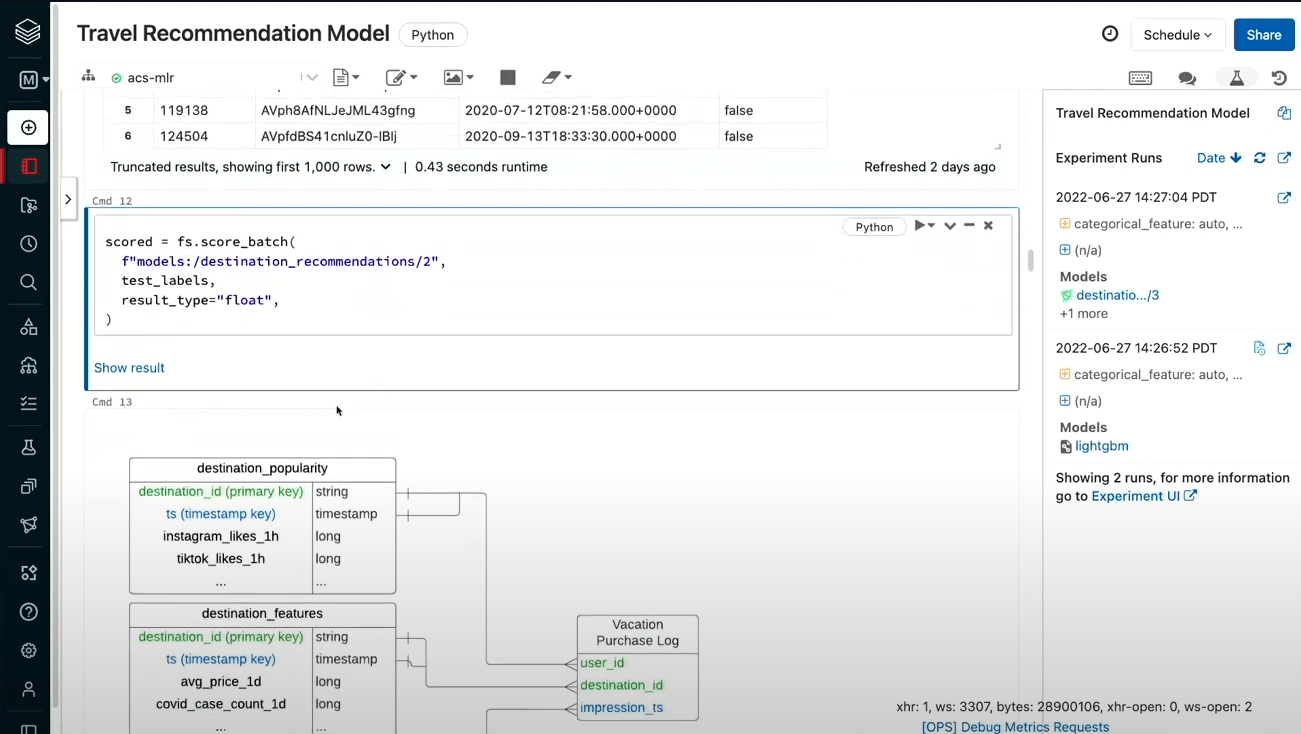Open the user profile icon in the sidebar
Viewport: 1301px width, 734px height.
29,689
